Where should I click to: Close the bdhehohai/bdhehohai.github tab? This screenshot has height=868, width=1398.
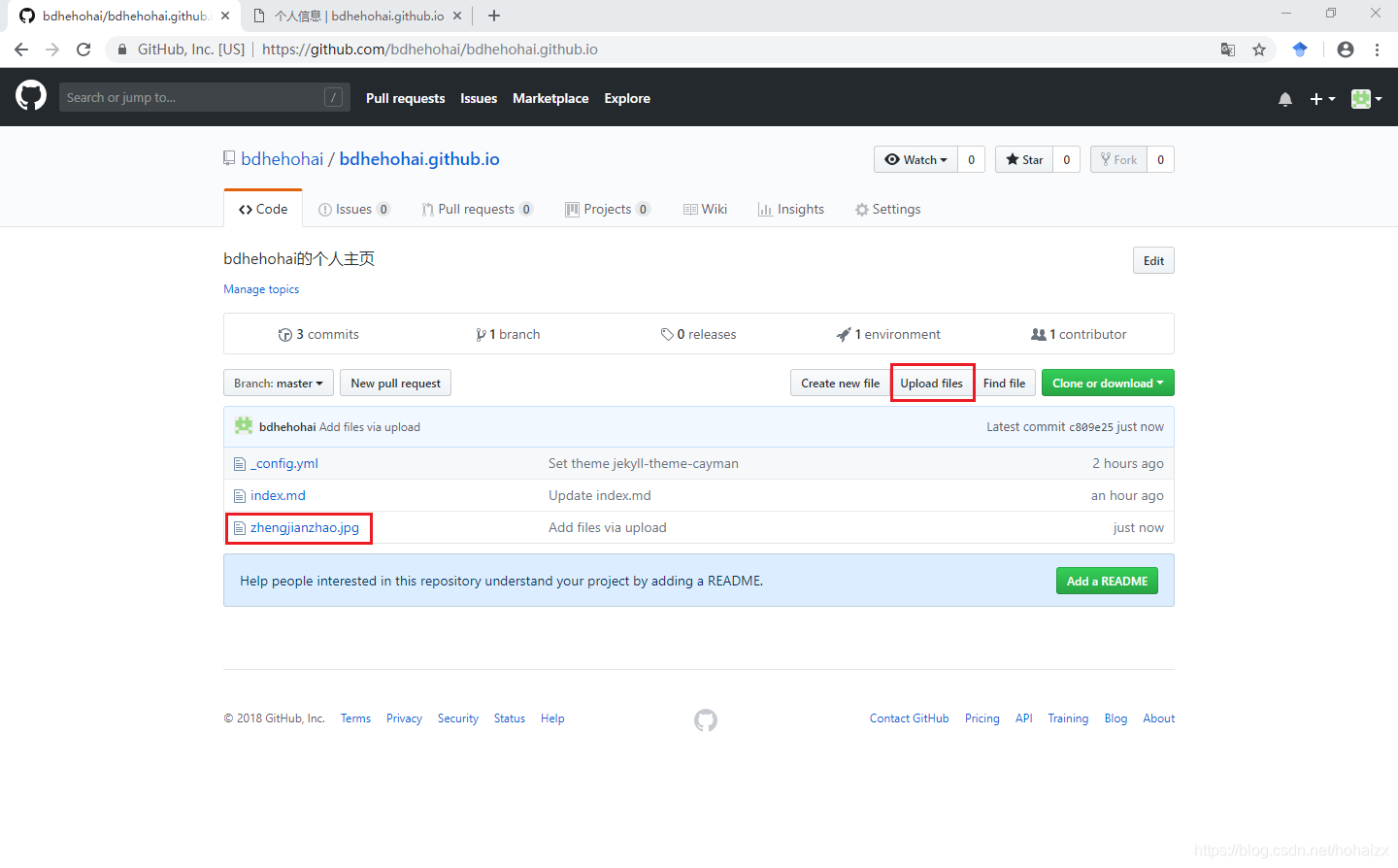(225, 16)
